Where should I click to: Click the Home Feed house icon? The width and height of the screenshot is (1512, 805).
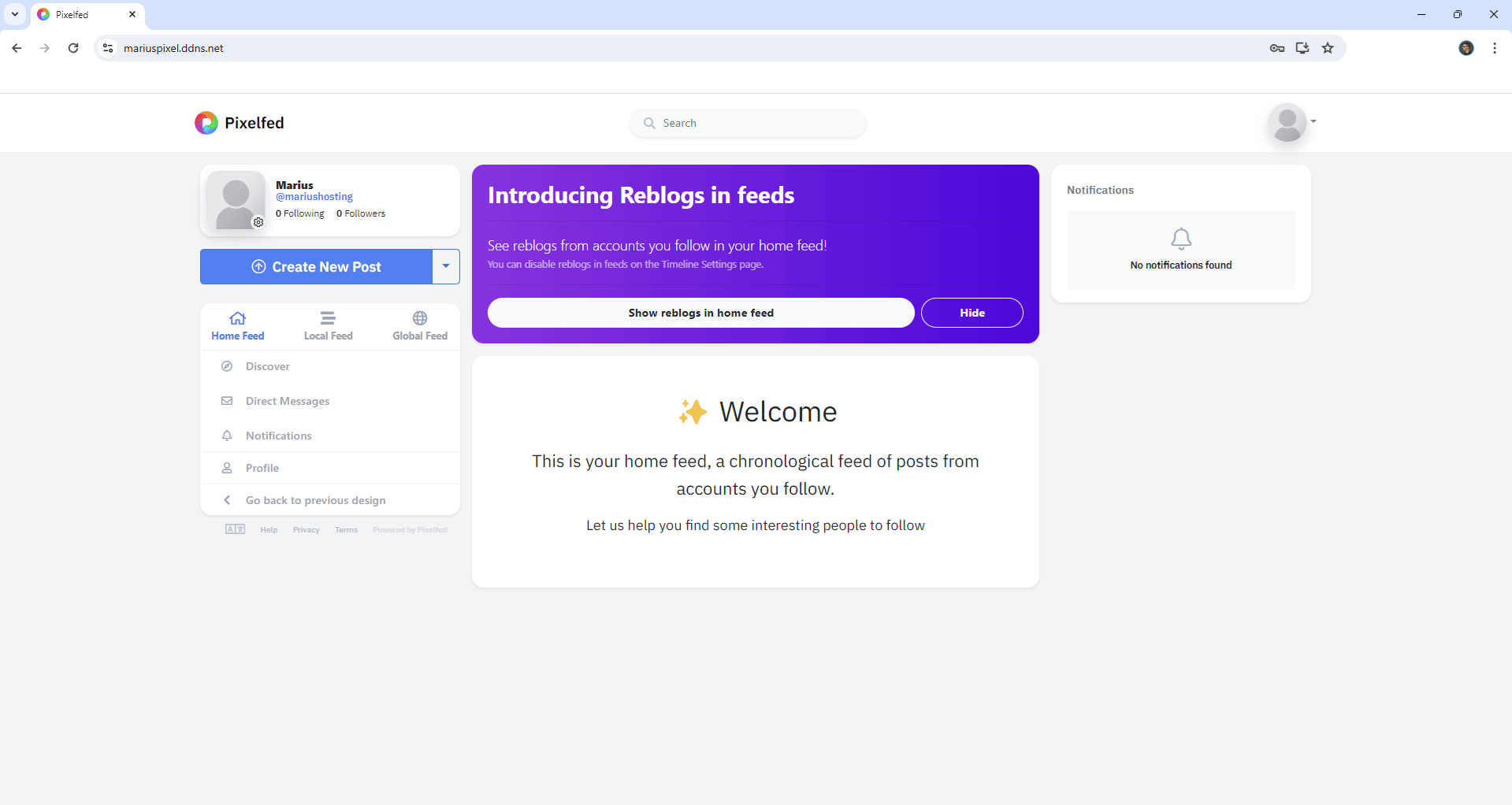tap(238, 318)
